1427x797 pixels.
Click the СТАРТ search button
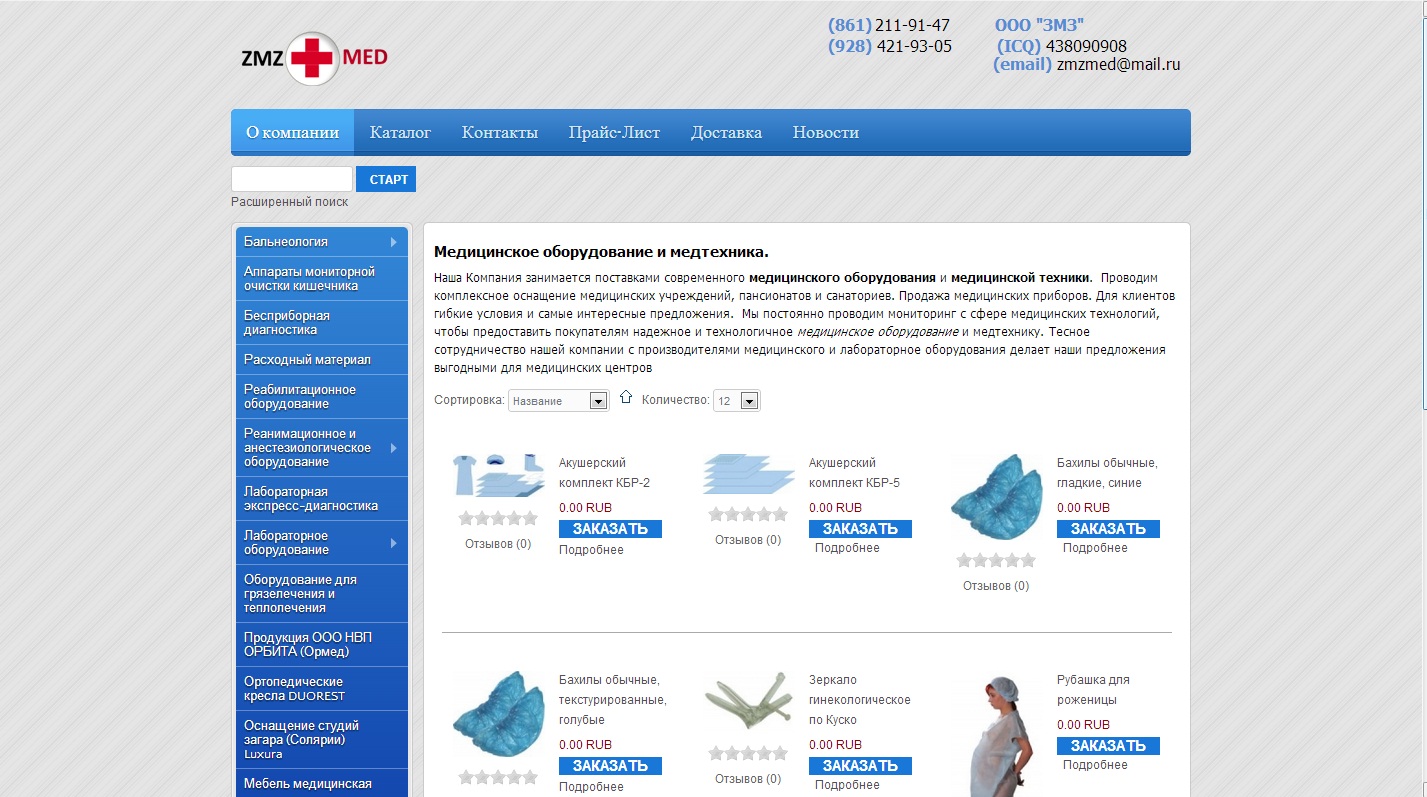(x=386, y=179)
